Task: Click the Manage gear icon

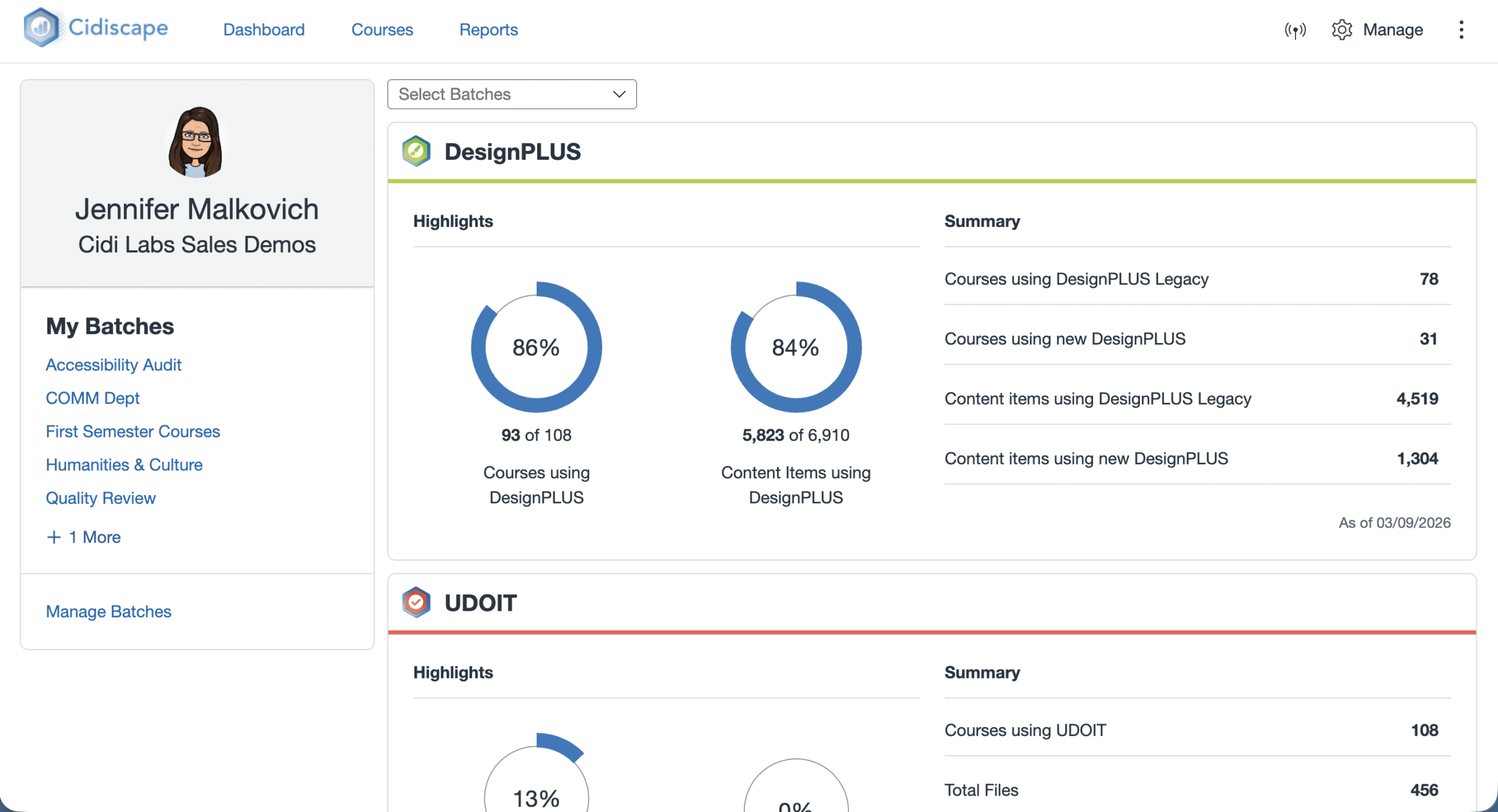Action: click(x=1342, y=30)
